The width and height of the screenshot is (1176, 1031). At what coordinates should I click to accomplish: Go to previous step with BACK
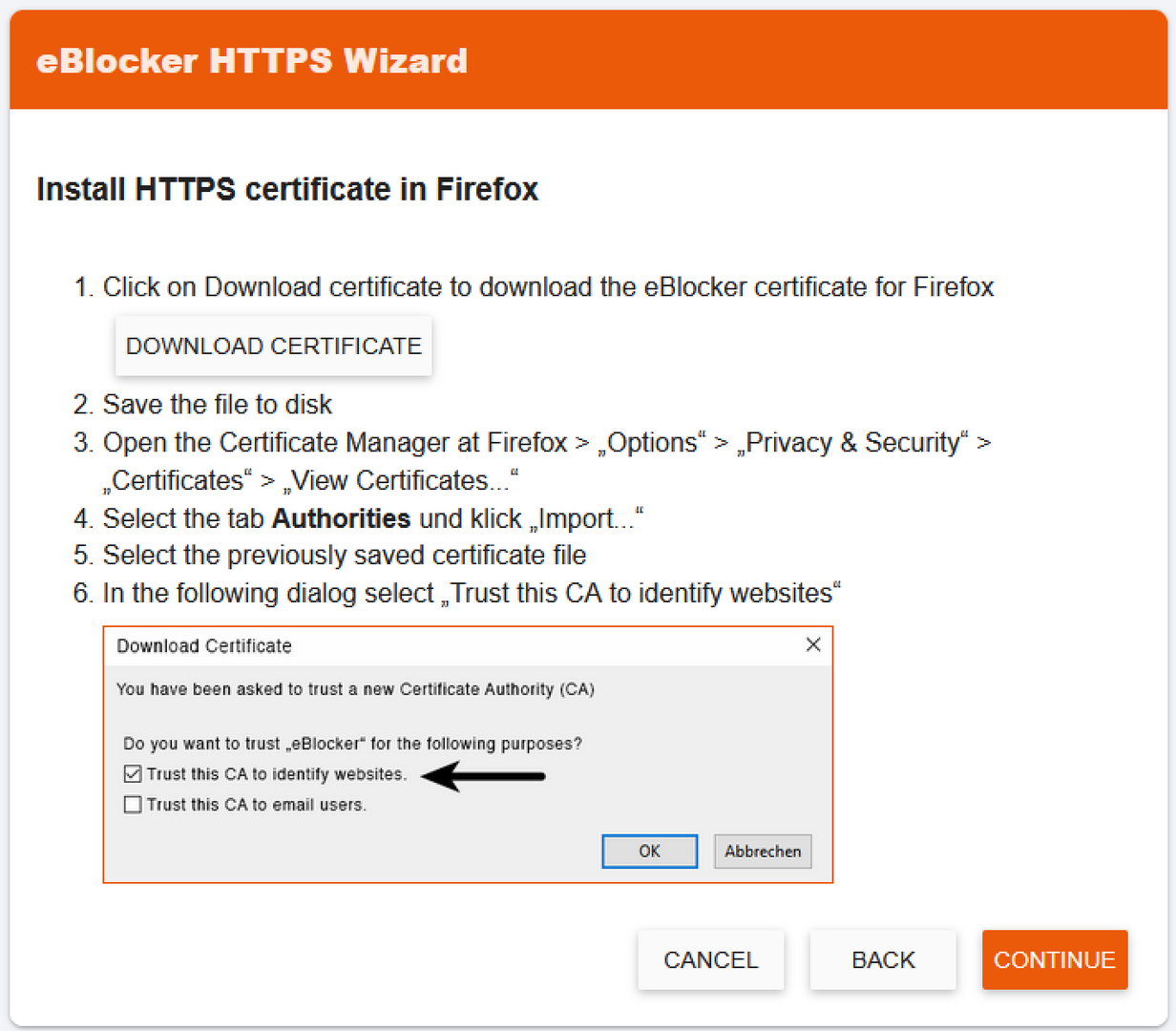pos(883,959)
